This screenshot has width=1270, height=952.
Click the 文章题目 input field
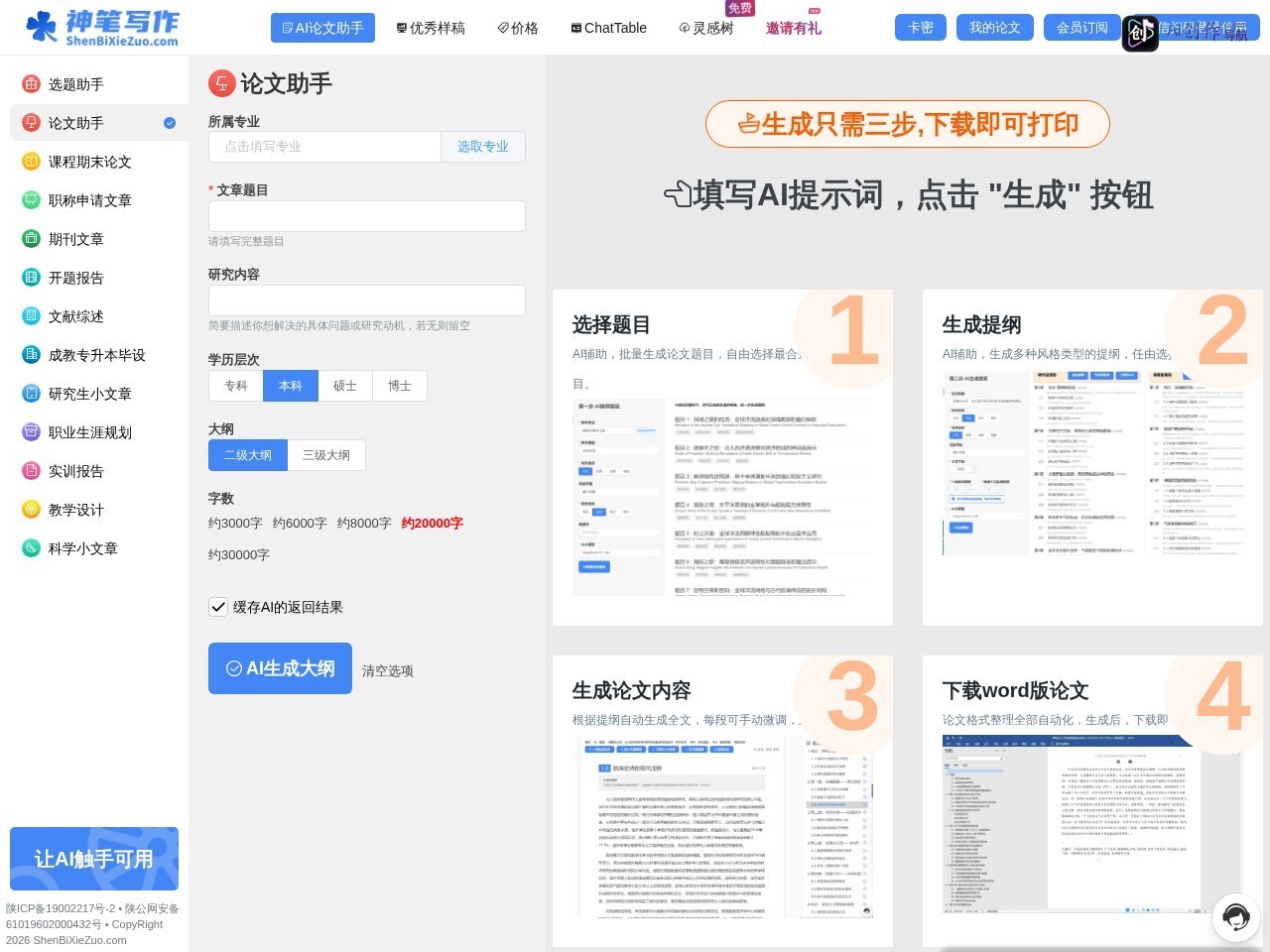pos(367,216)
